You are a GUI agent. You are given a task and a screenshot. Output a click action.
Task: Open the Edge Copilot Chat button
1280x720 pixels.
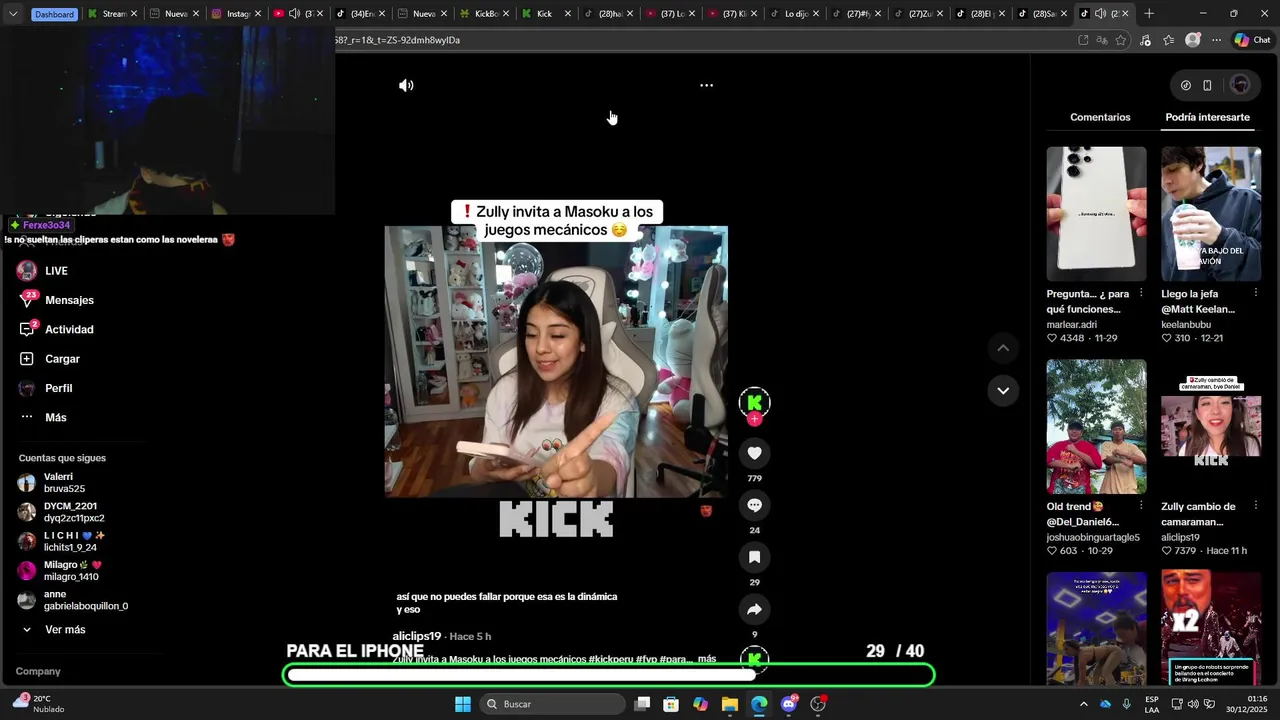point(1252,40)
